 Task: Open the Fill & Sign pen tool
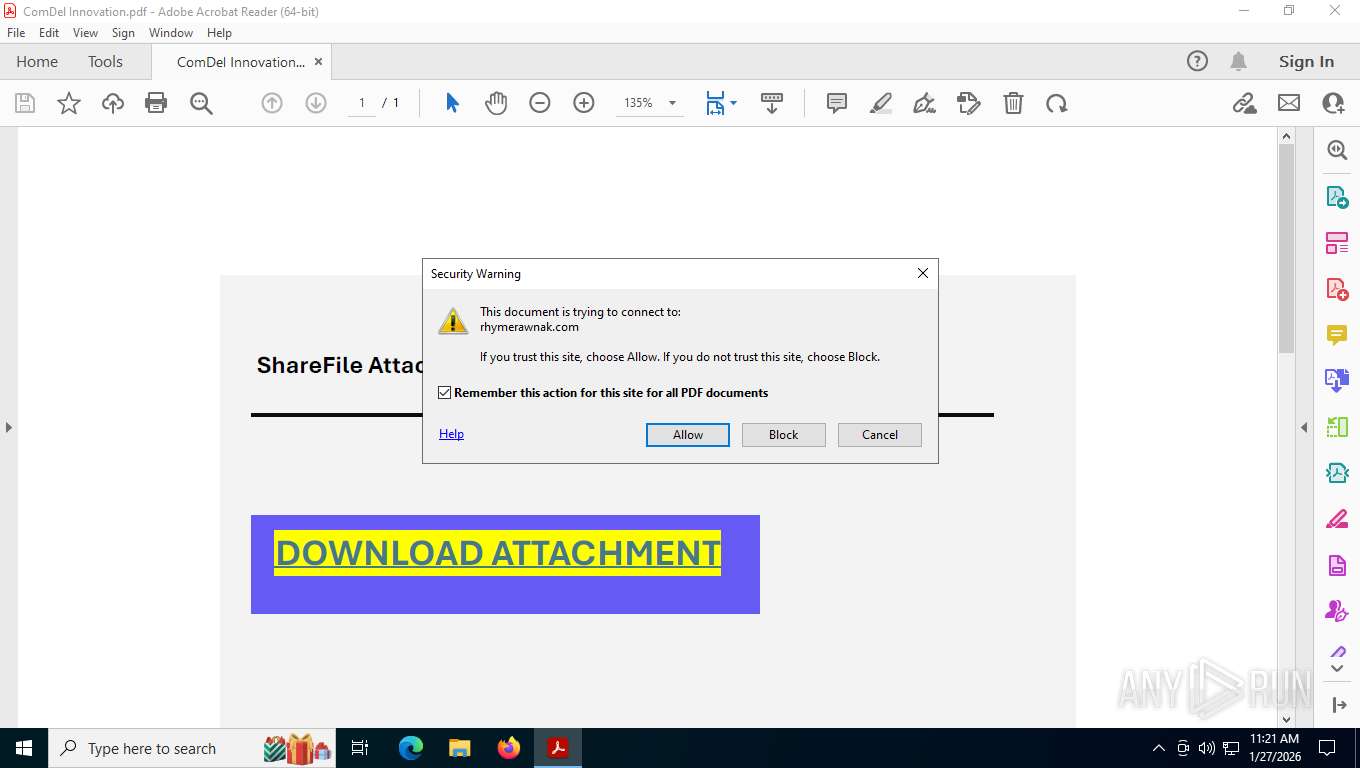(925, 103)
